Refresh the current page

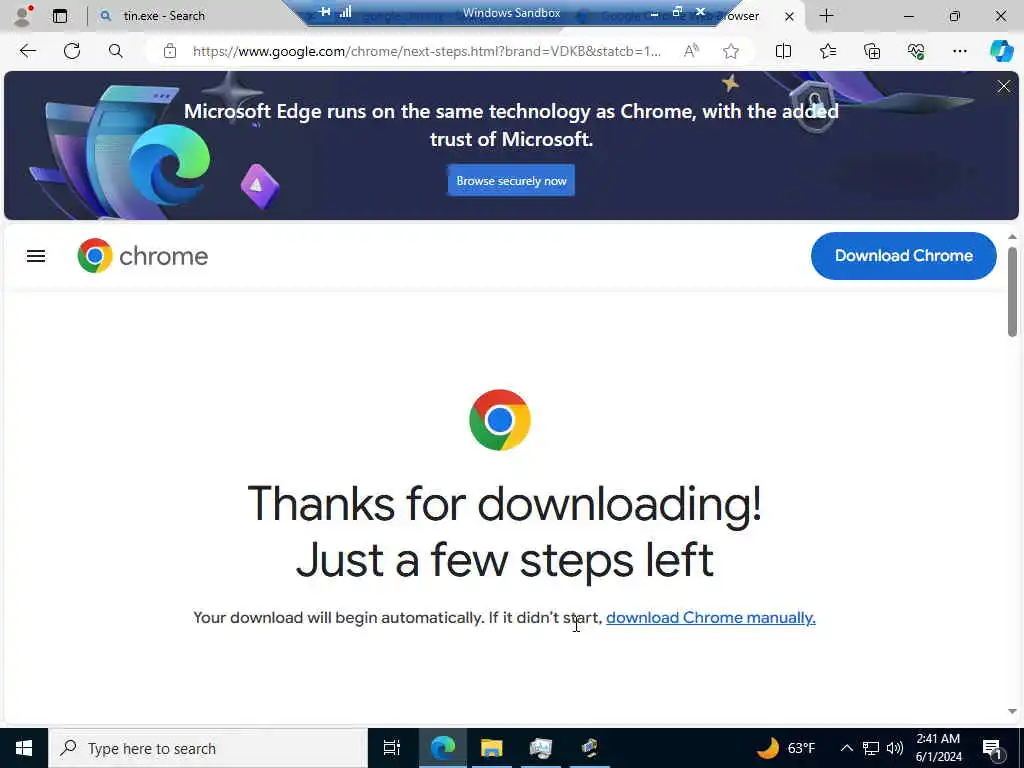(72, 51)
